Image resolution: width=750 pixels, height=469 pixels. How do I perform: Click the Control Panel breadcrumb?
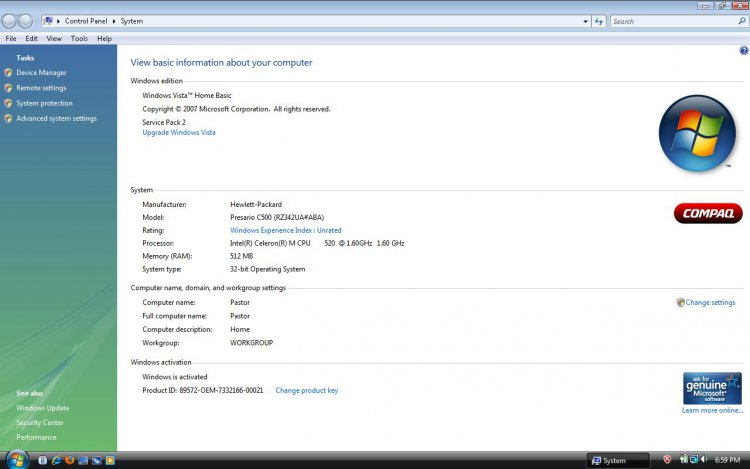click(86, 22)
